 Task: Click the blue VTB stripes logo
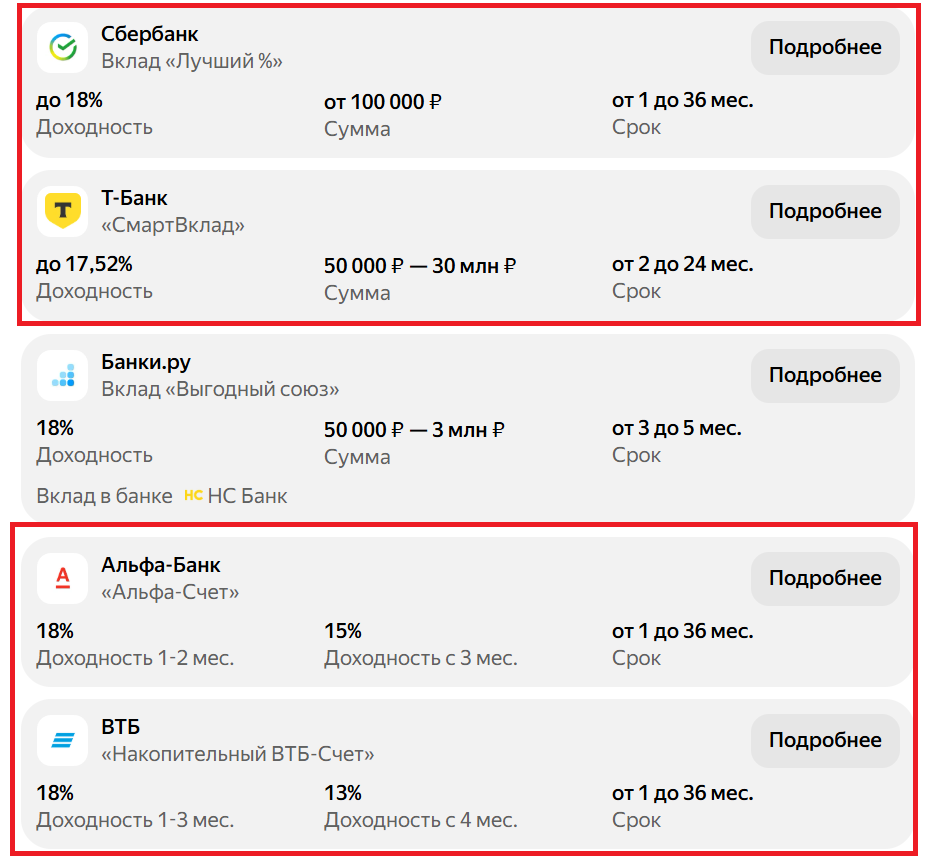click(x=62, y=740)
